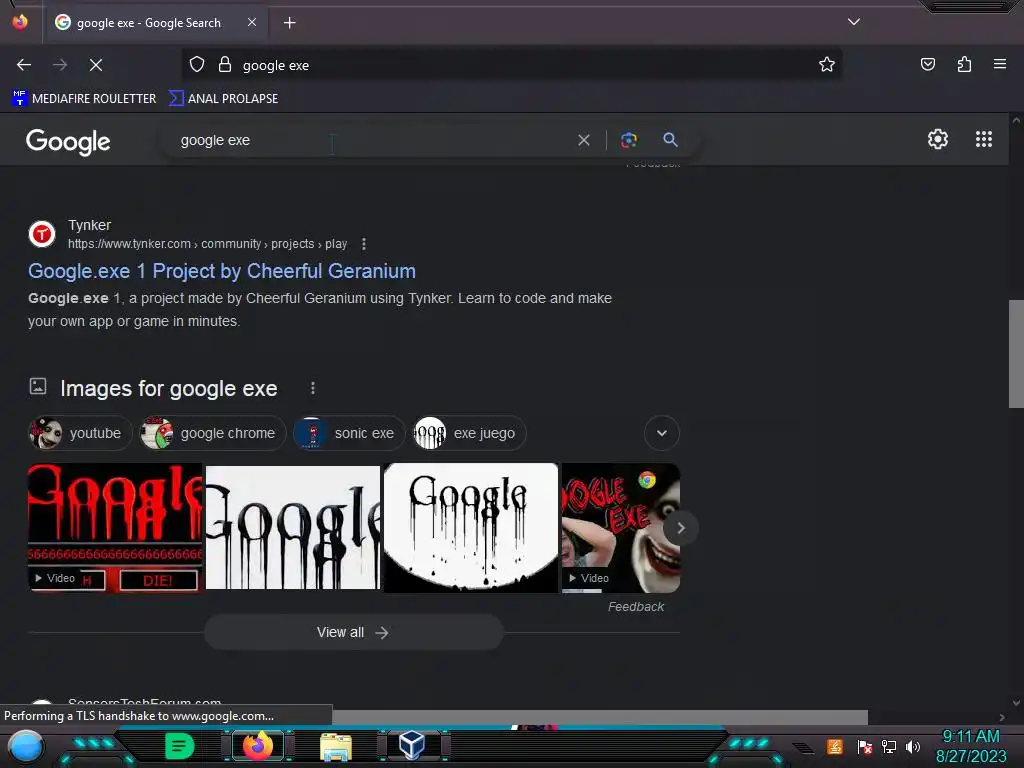Open the red Google DIE! video thumbnail
Image resolution: width=1024 pixels, height=768 pixels.
click(115, 528)
